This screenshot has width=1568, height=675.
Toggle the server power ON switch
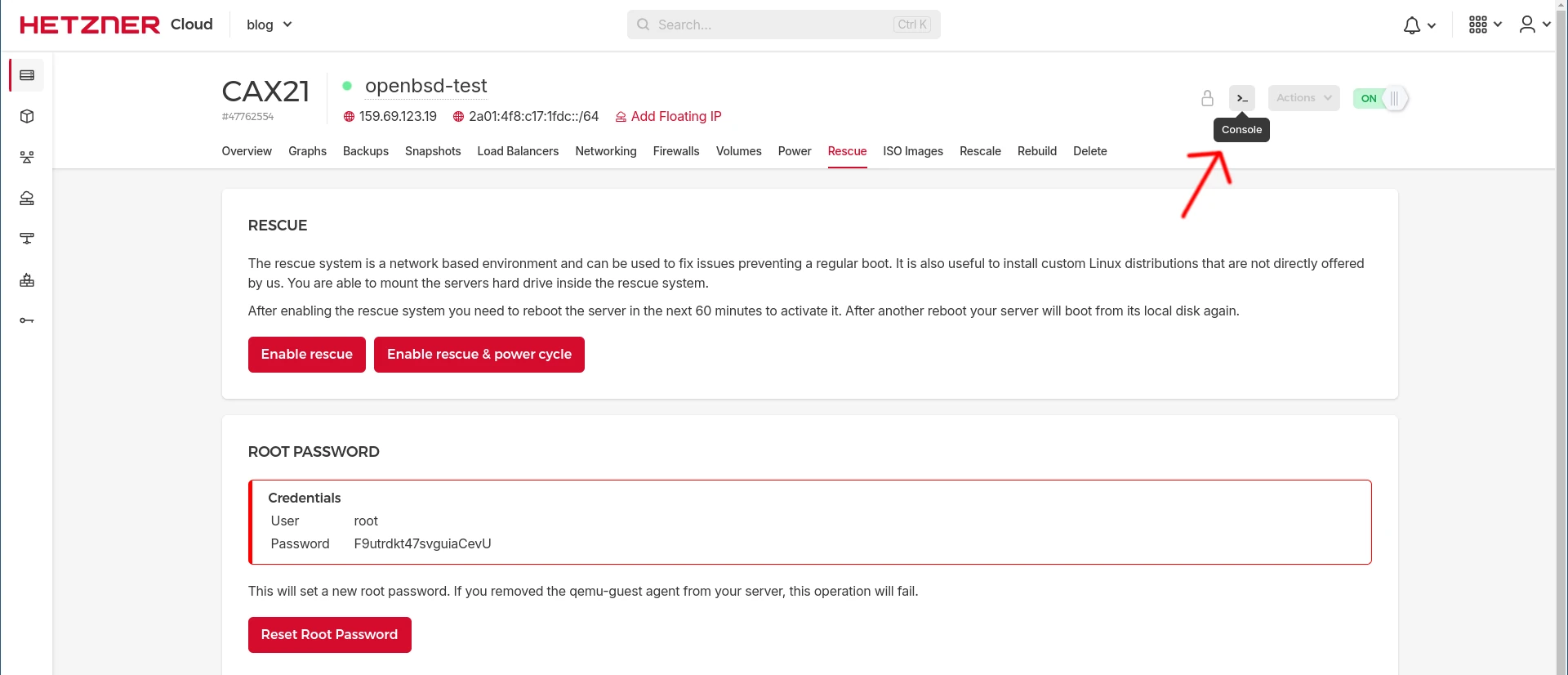(x=1380, y=98)
